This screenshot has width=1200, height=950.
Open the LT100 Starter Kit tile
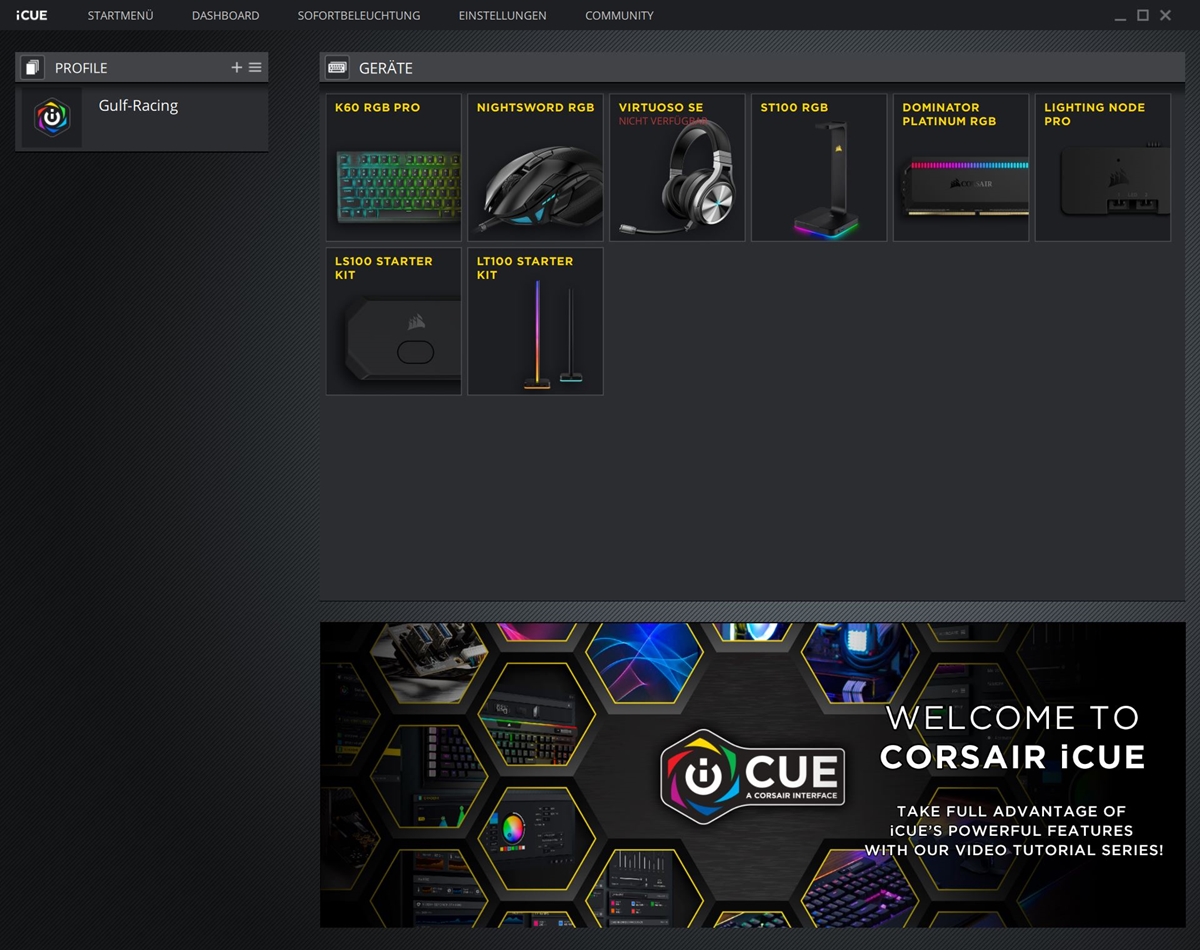click(536, 322)
